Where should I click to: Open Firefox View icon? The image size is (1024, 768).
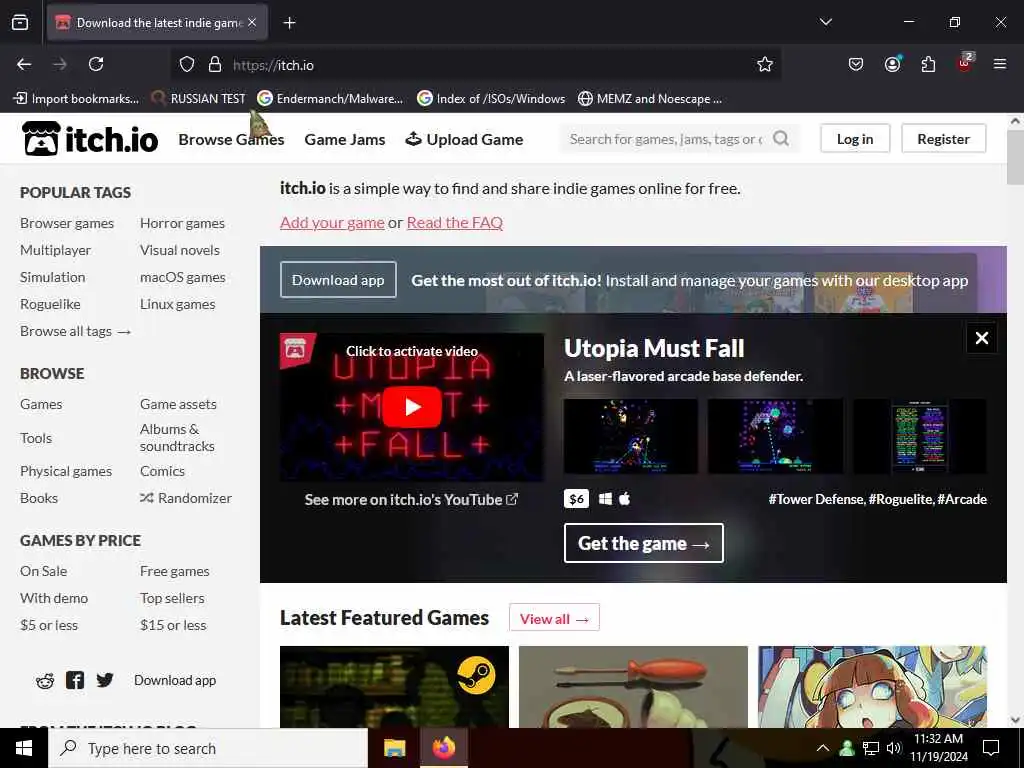click(20, 22)
